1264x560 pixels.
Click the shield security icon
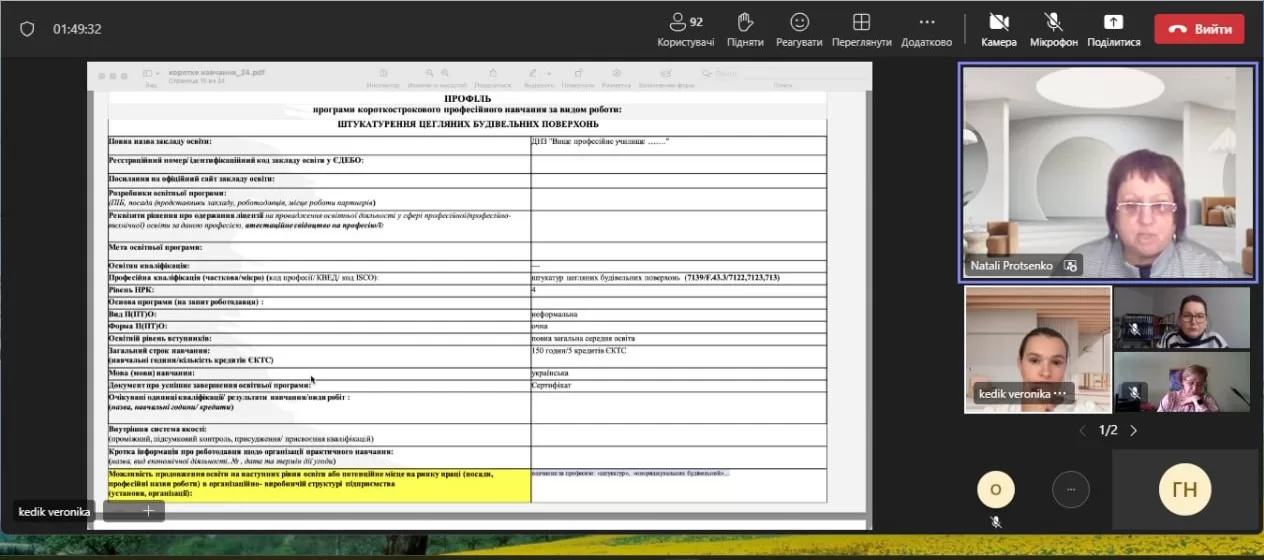tap(28, 29)
